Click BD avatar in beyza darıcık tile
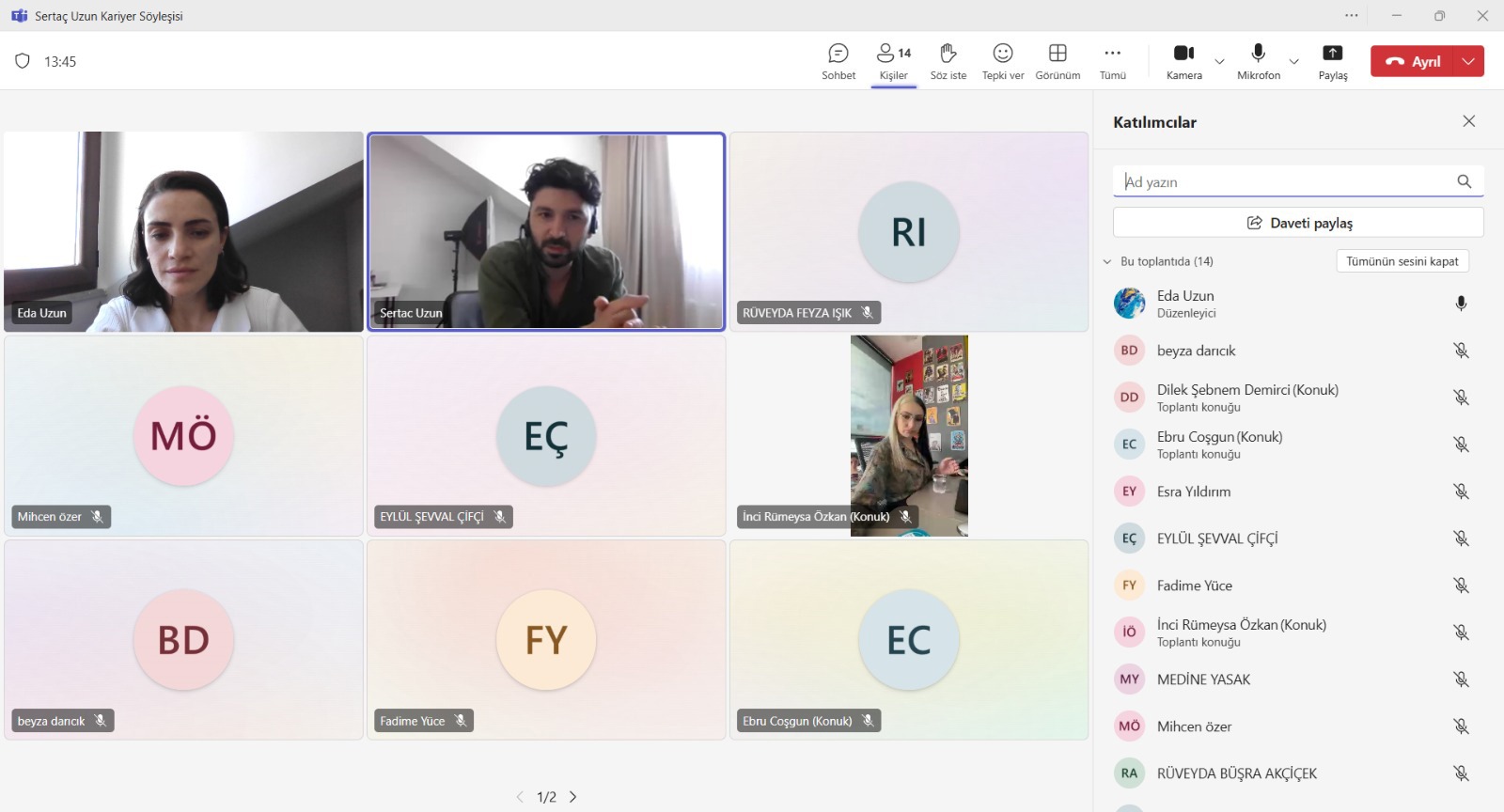Image resolution: width=1504 pixels, height=812 pixels. click(183, 640)
